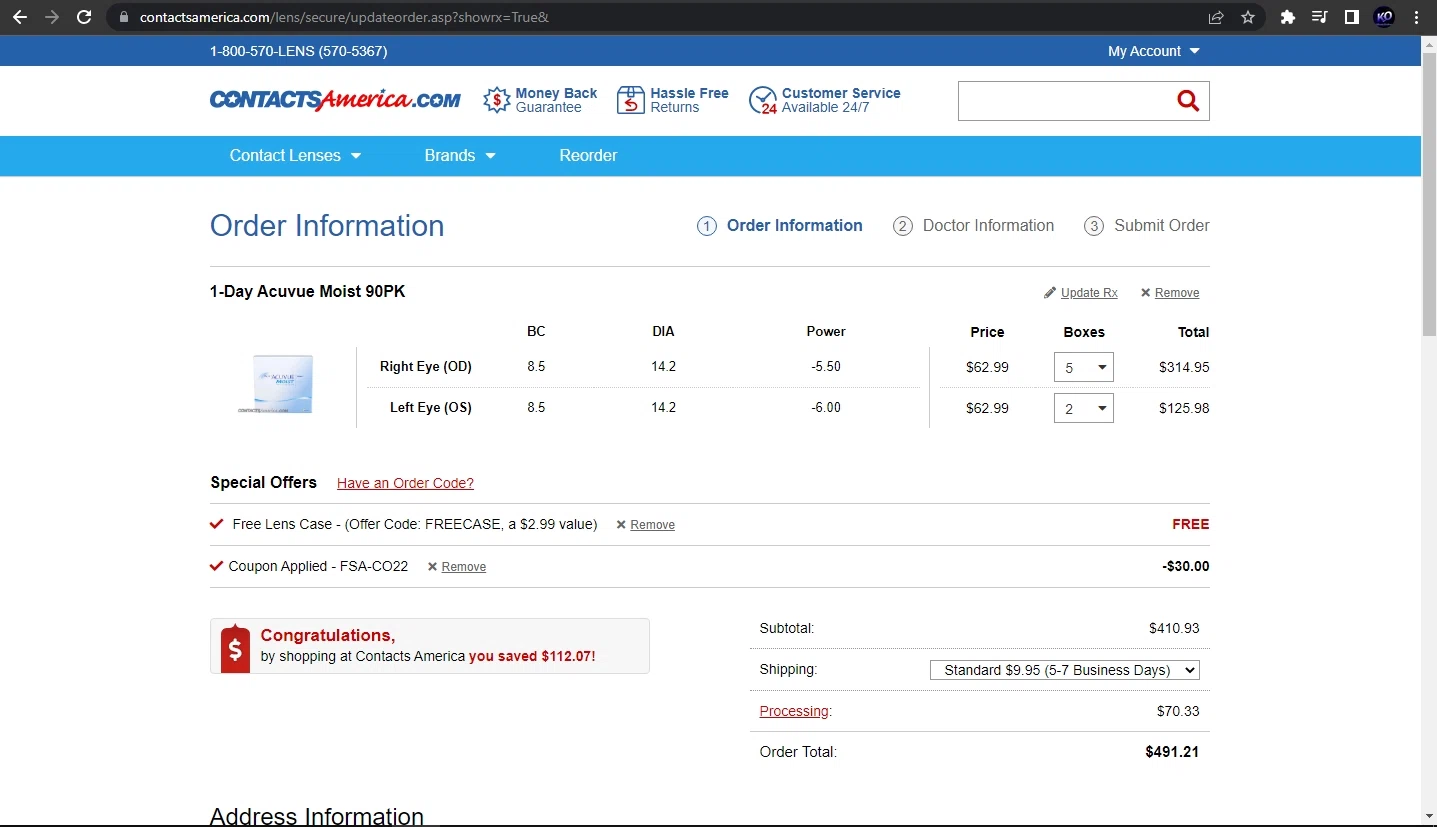Image resolution: width=1437 pixels, height=827 pixels.
Task: Click the red dollar tag savings icon
Action: point(235,649)
